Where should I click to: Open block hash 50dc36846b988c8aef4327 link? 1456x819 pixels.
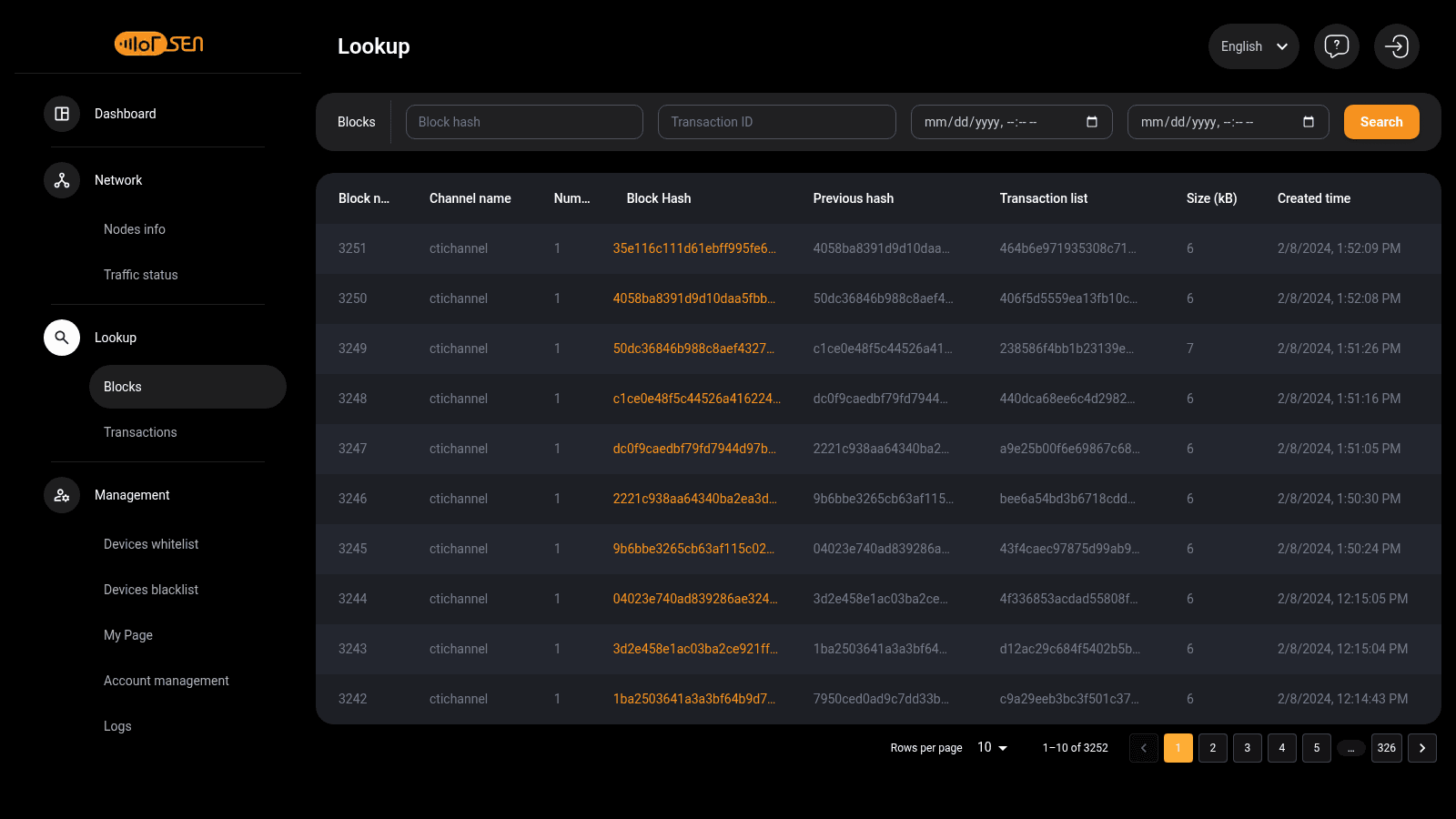693,349
